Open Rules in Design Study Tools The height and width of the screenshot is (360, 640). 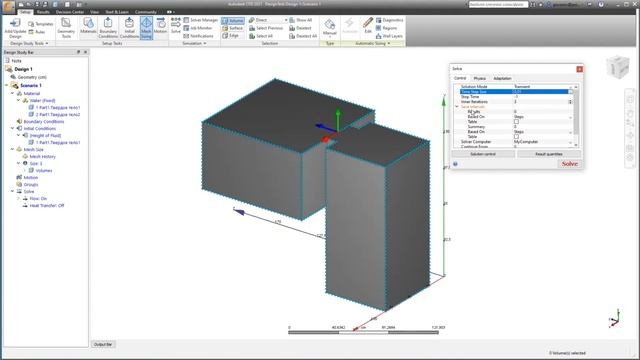point(37,32)
